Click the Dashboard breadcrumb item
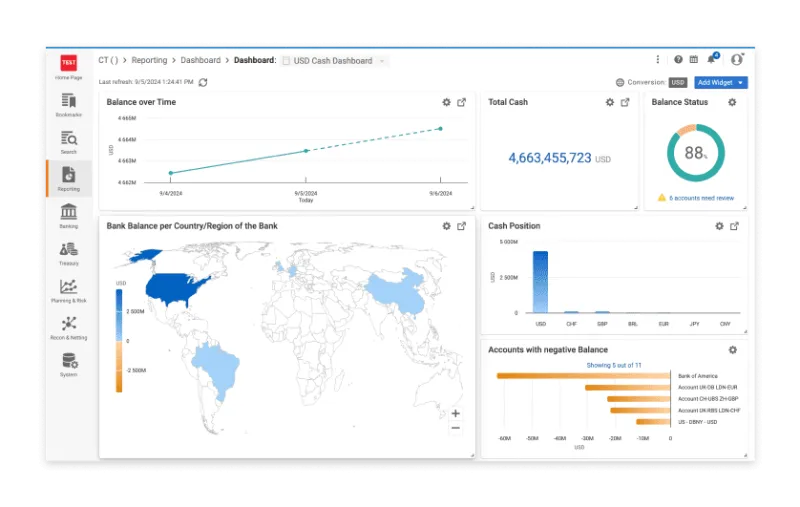 coord(201,60)
